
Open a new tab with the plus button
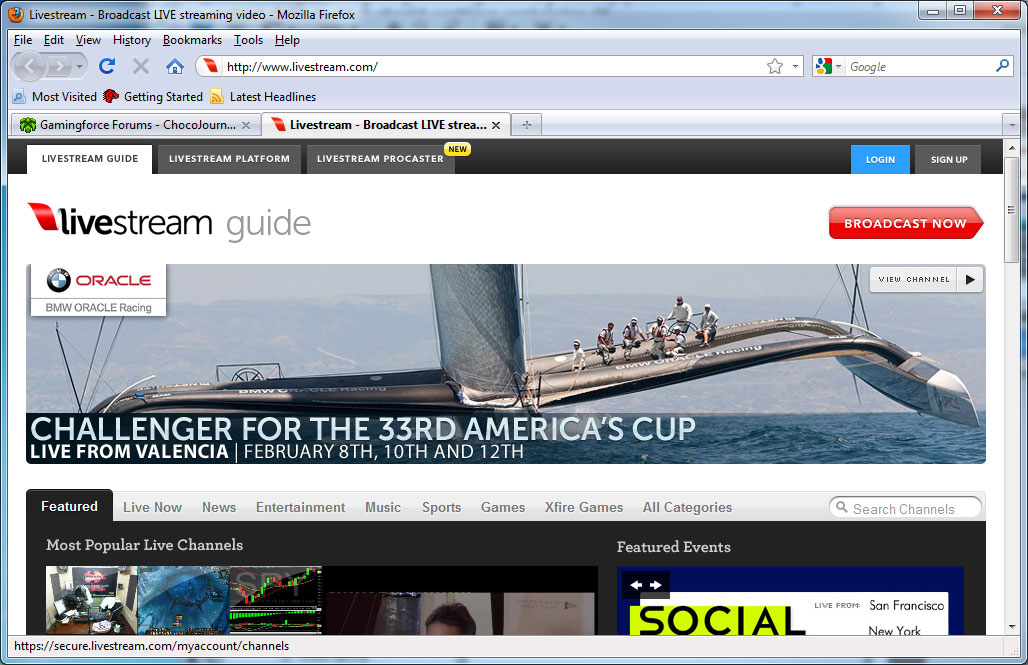(x=526, y=125)
